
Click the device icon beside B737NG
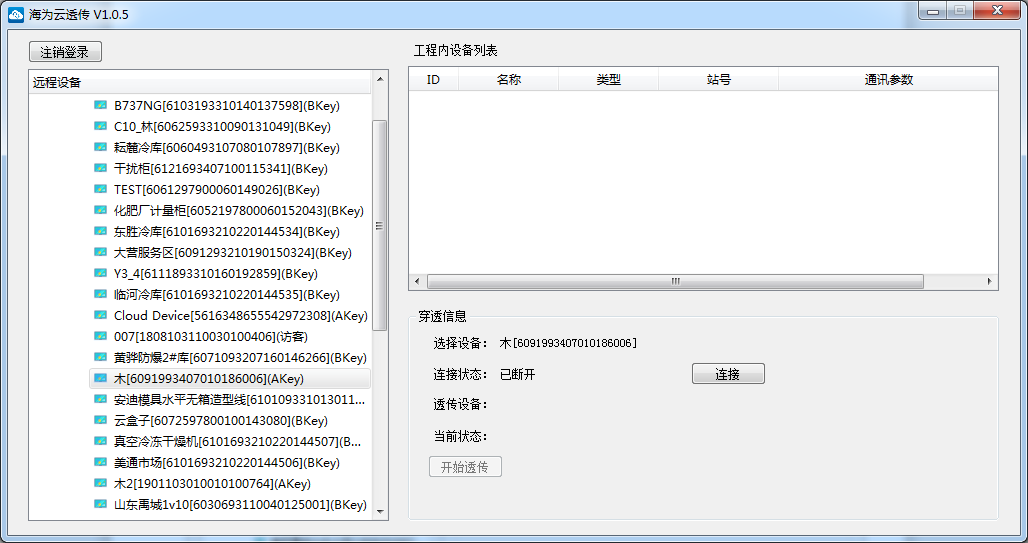click(100, 105)
